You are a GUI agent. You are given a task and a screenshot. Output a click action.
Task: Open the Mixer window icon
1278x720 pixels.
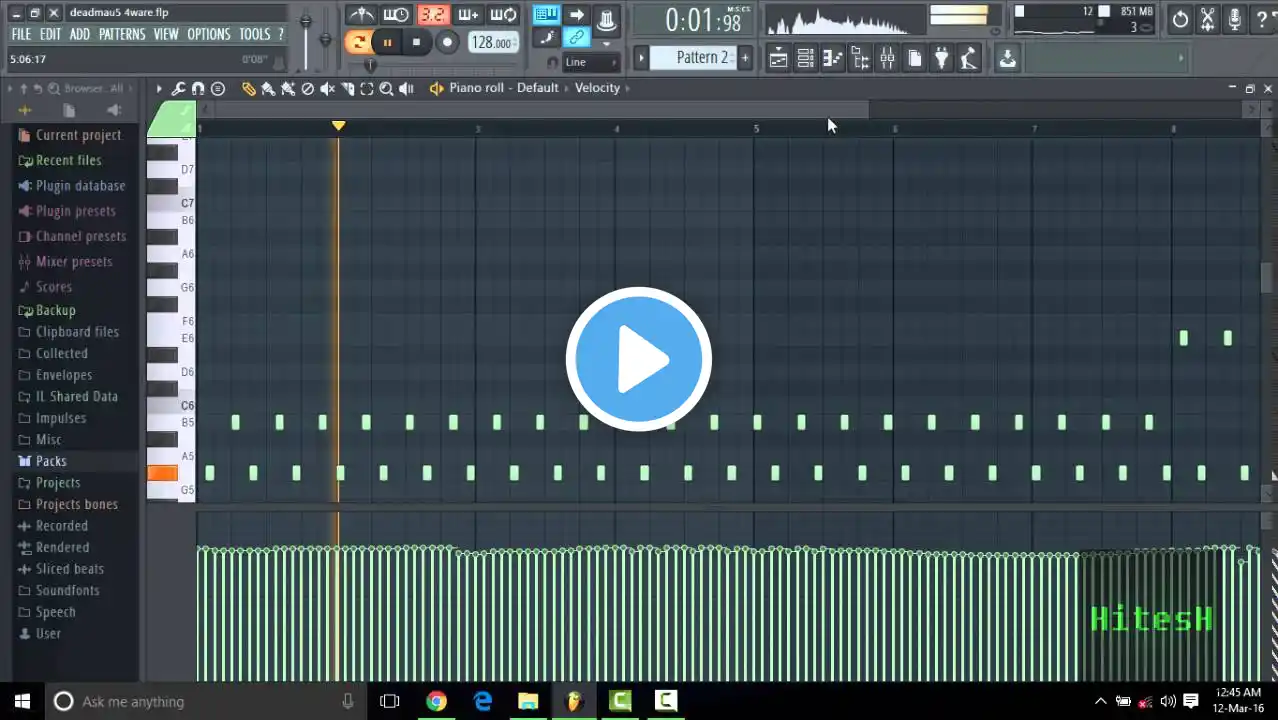(x=887, y=59)
